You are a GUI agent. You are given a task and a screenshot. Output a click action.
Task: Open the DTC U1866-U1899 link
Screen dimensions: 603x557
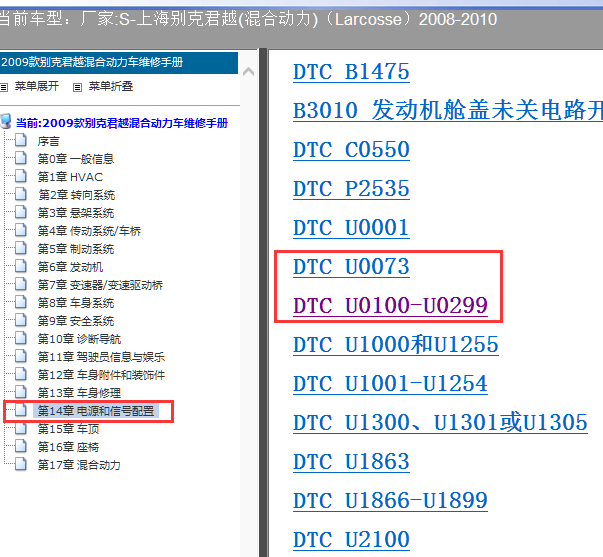coord(390,501)
